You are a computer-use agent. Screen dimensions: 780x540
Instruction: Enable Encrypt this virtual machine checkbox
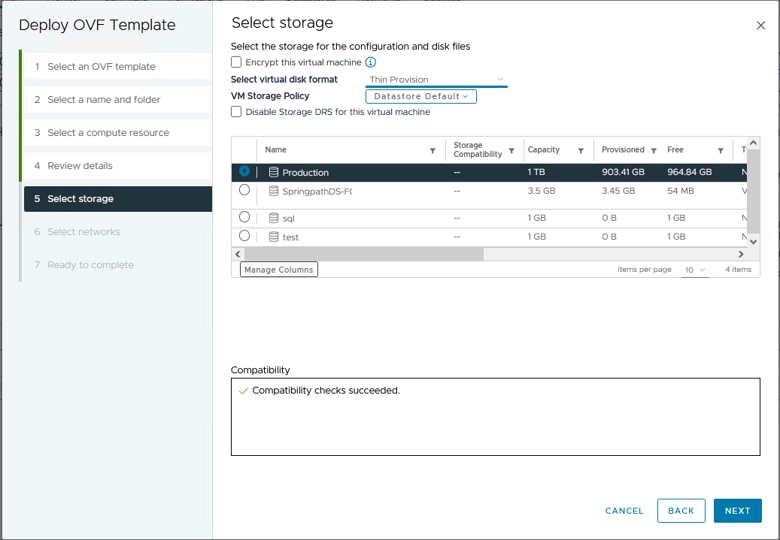pos(236,62)
